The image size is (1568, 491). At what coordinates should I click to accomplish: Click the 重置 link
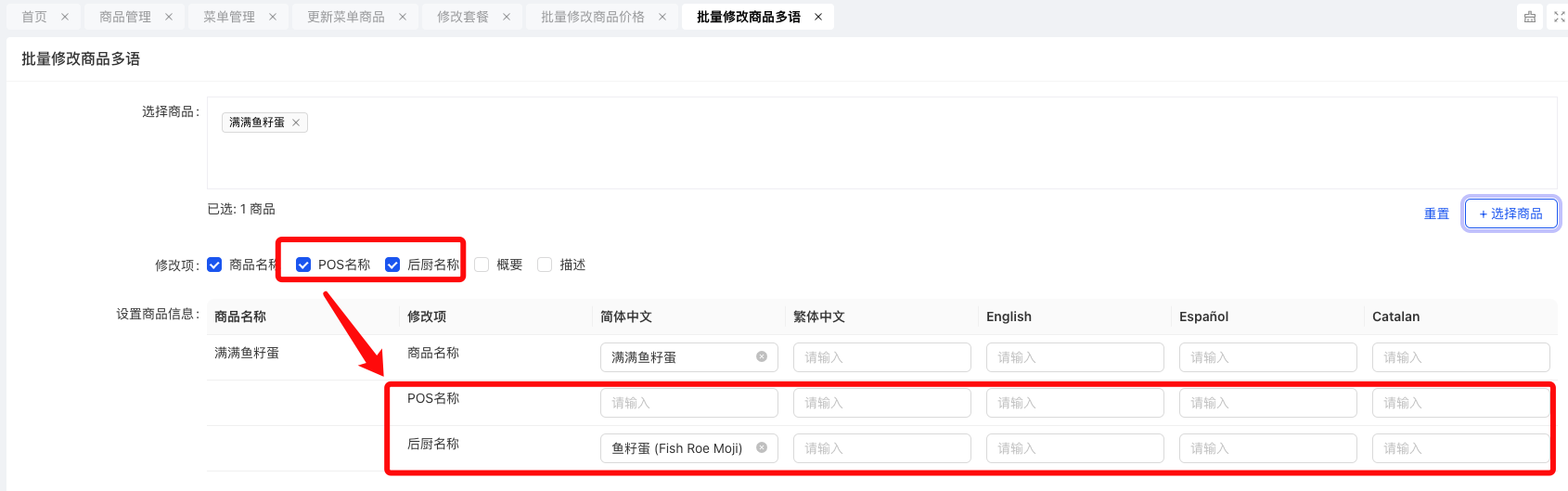click(x=1436, y=213)
